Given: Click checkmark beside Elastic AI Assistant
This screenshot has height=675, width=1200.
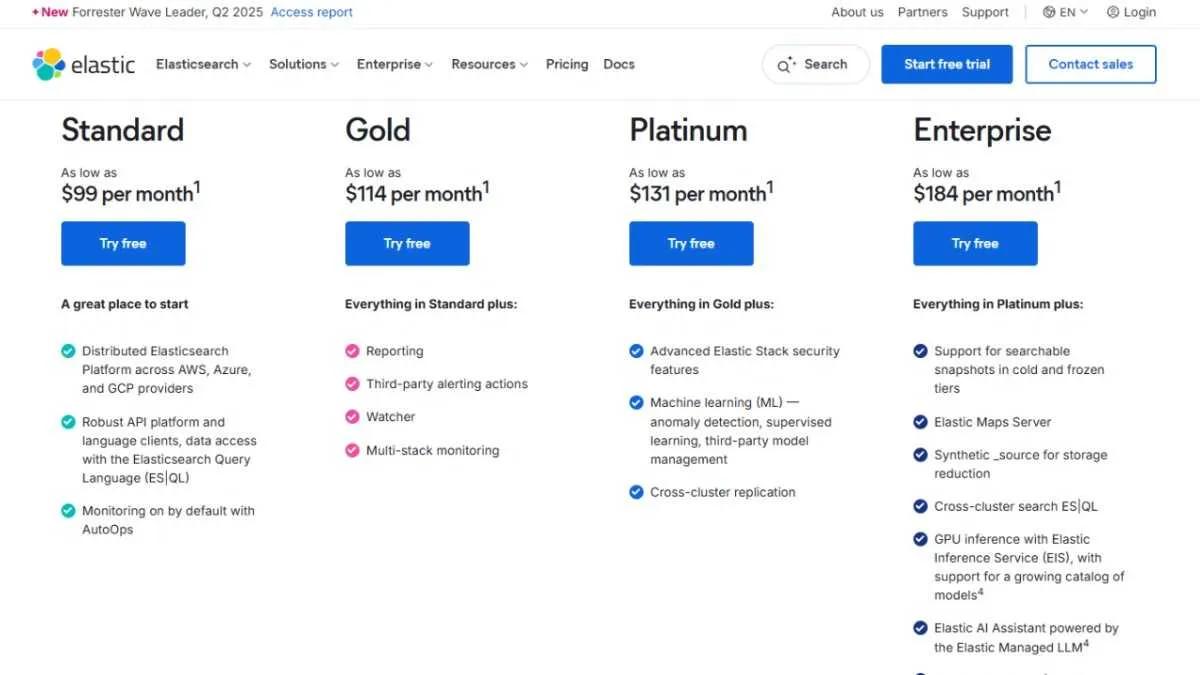Looking at the screenshot, I should tap(920, 628).
